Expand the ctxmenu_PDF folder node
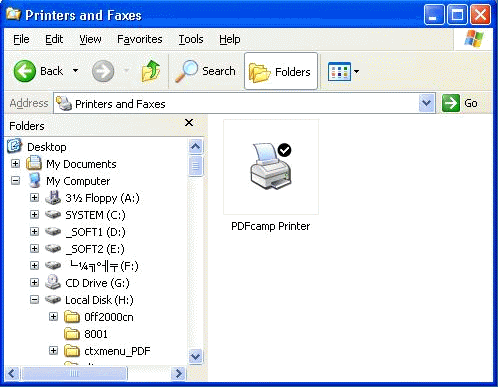 (53, 351)
